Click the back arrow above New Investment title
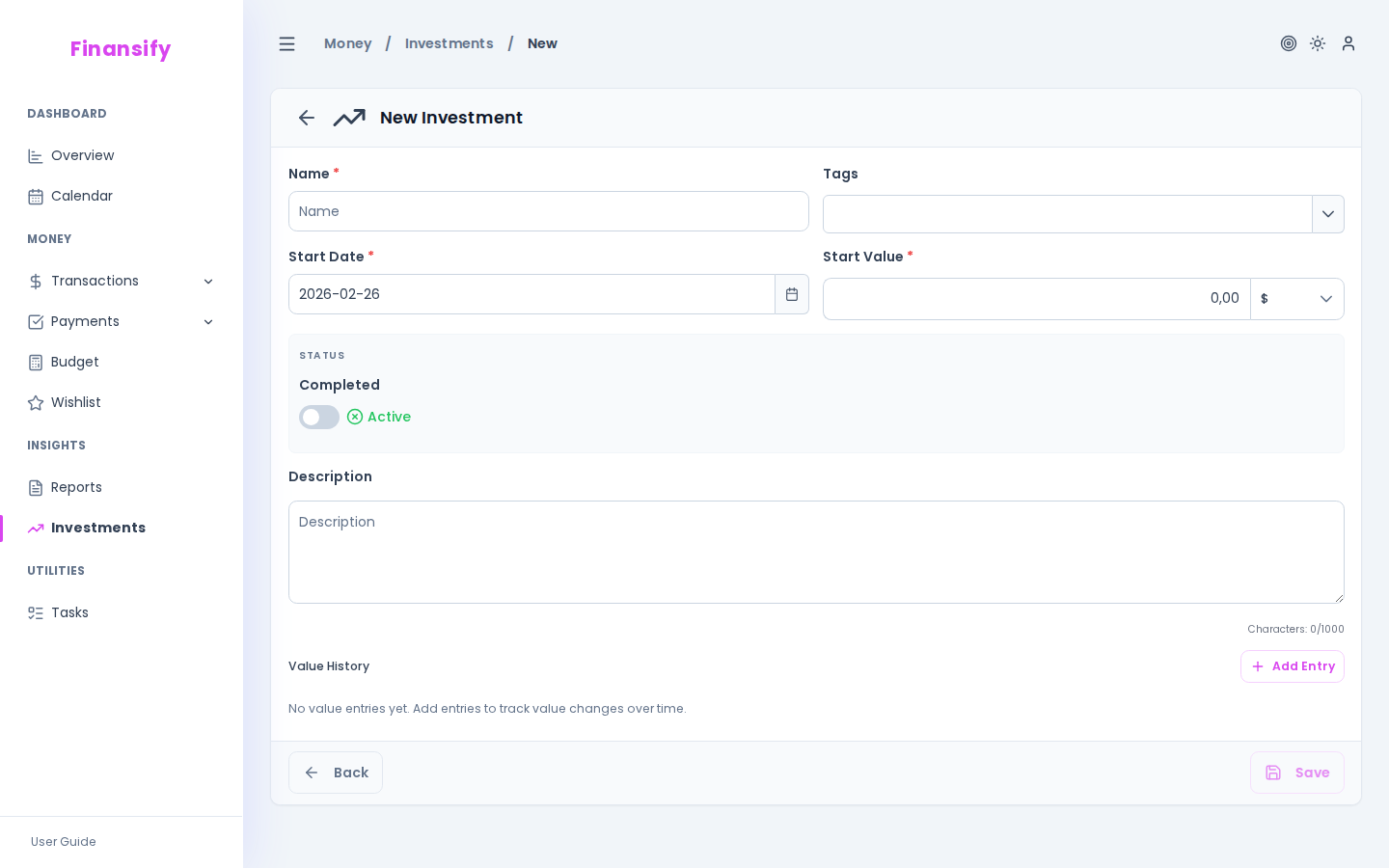 click(x=306, y=118)
